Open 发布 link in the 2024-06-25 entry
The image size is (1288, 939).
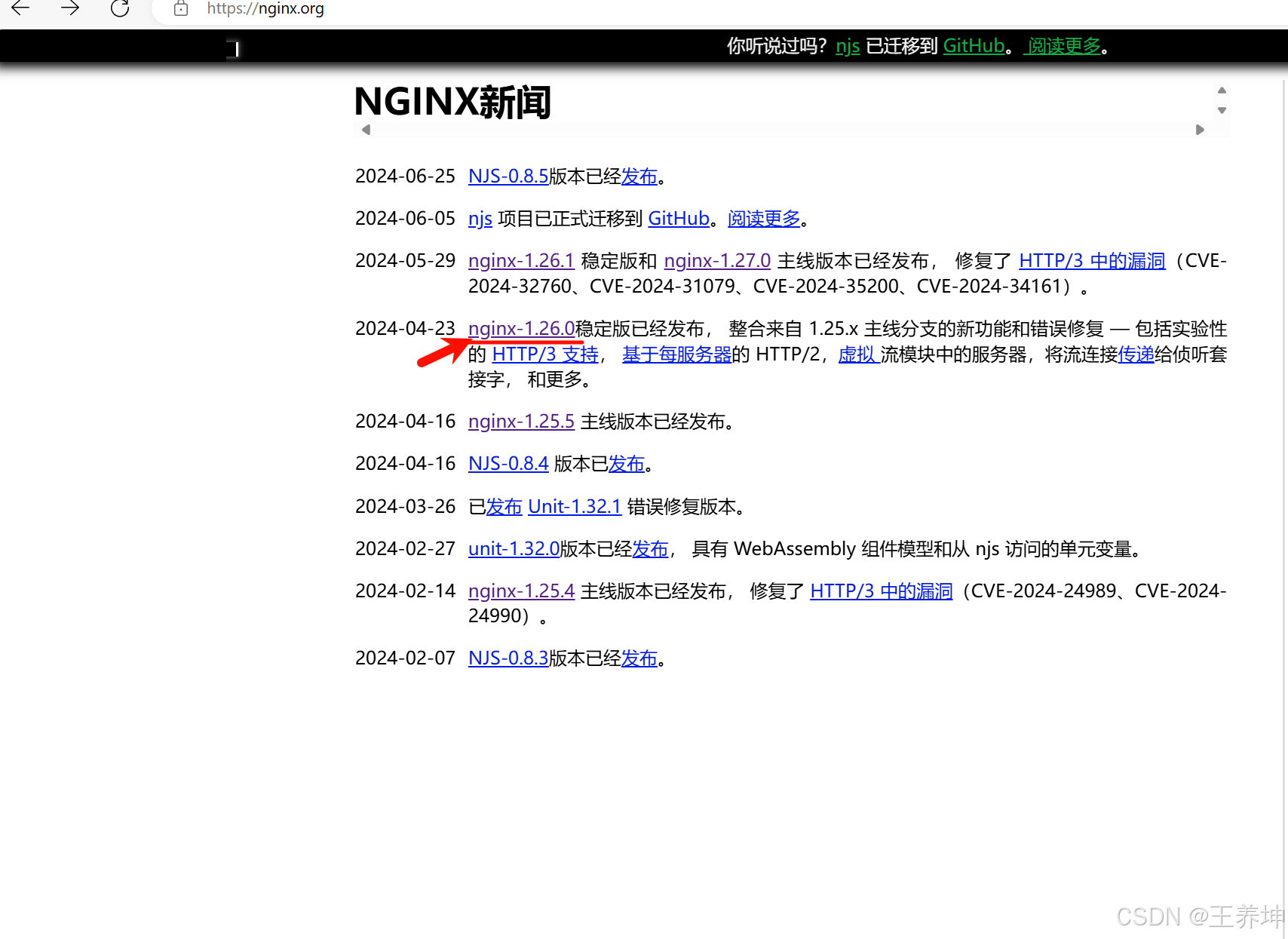pos(639,176)
